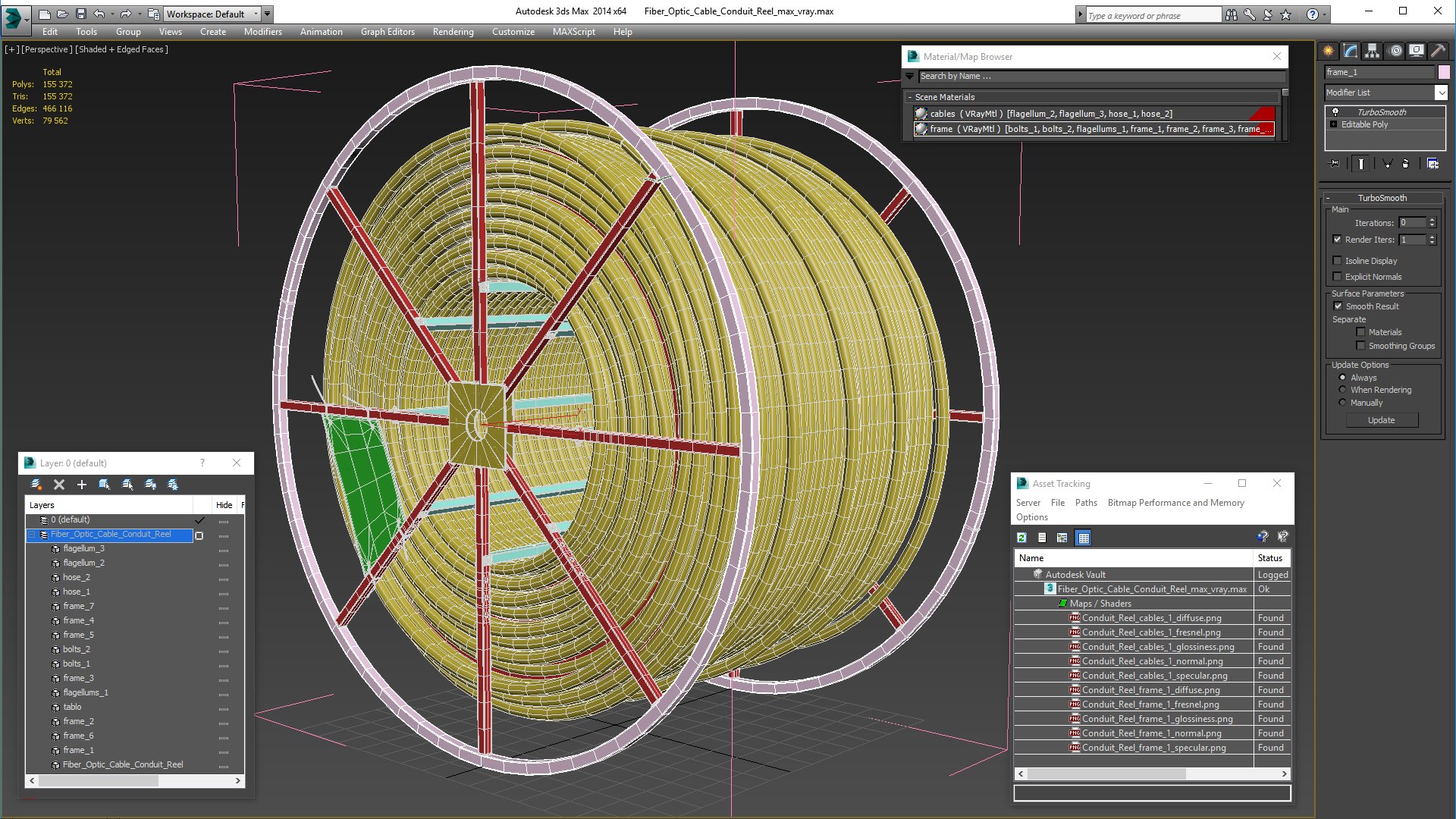Switch to the Utilities hammer panel

pos(1438,51)
